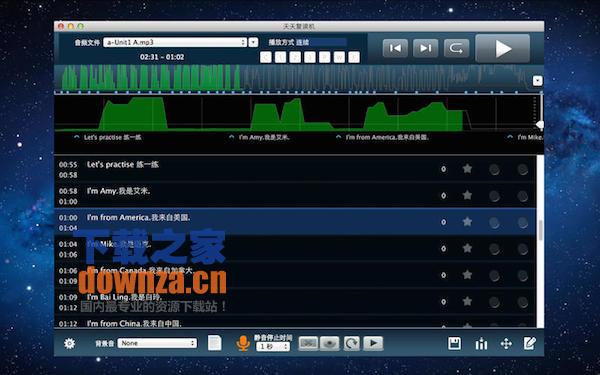Star the "I'm Amy" sentence
Viewport: 600px width, 375px height.
tap(467, 195)
